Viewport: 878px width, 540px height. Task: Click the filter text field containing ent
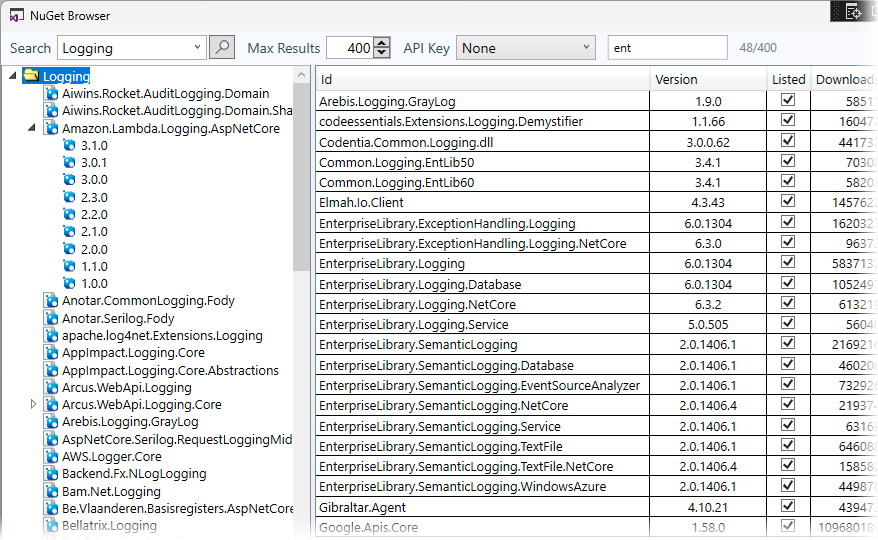[x=667, y=48]
